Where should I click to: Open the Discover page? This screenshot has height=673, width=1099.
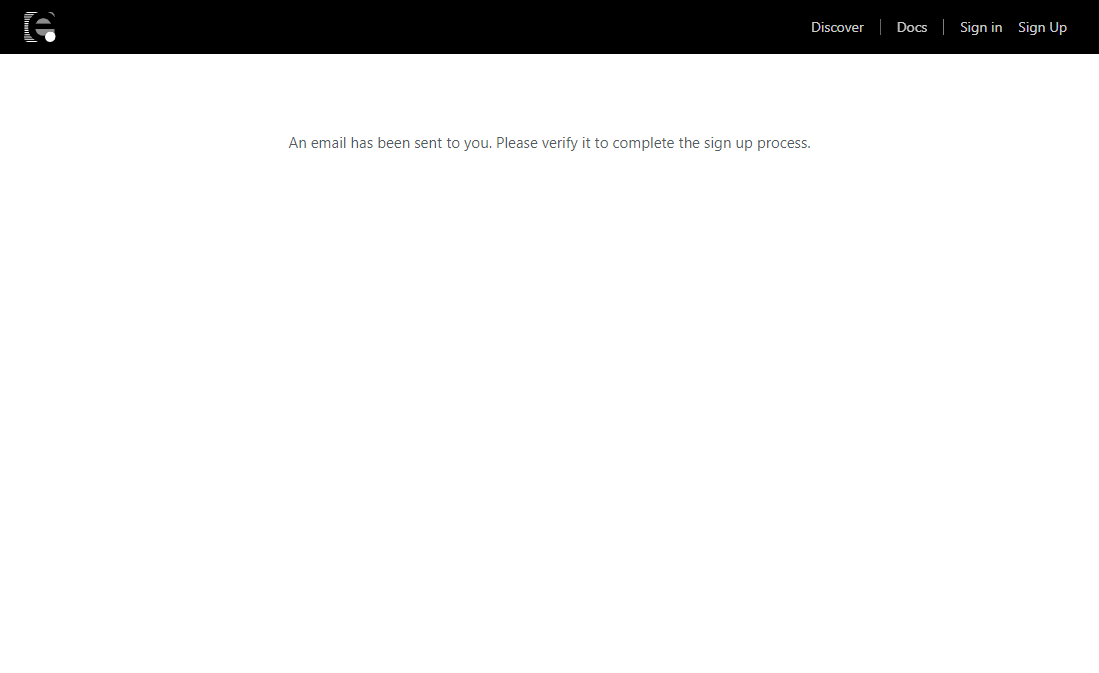coord(837,27)
